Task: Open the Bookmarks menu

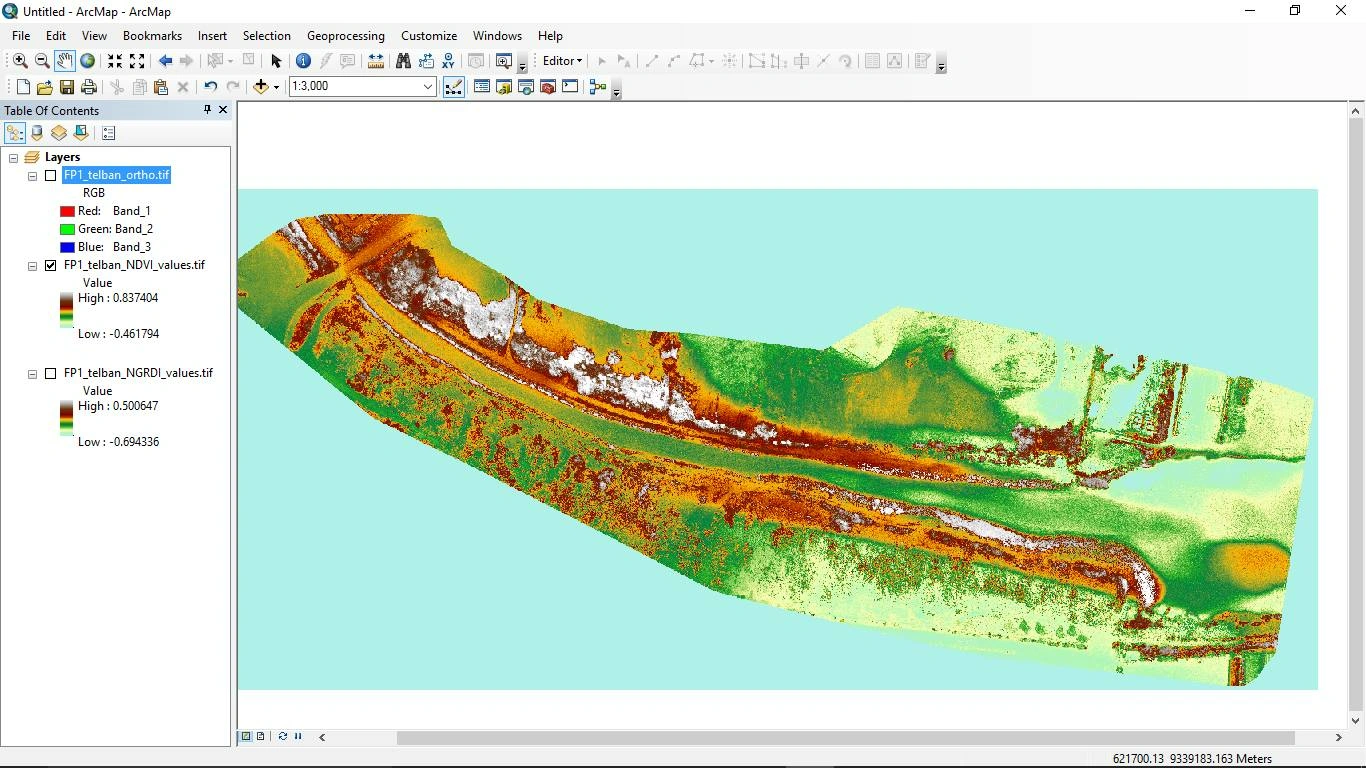Action: pyautogui.click(x=152, y=36)
